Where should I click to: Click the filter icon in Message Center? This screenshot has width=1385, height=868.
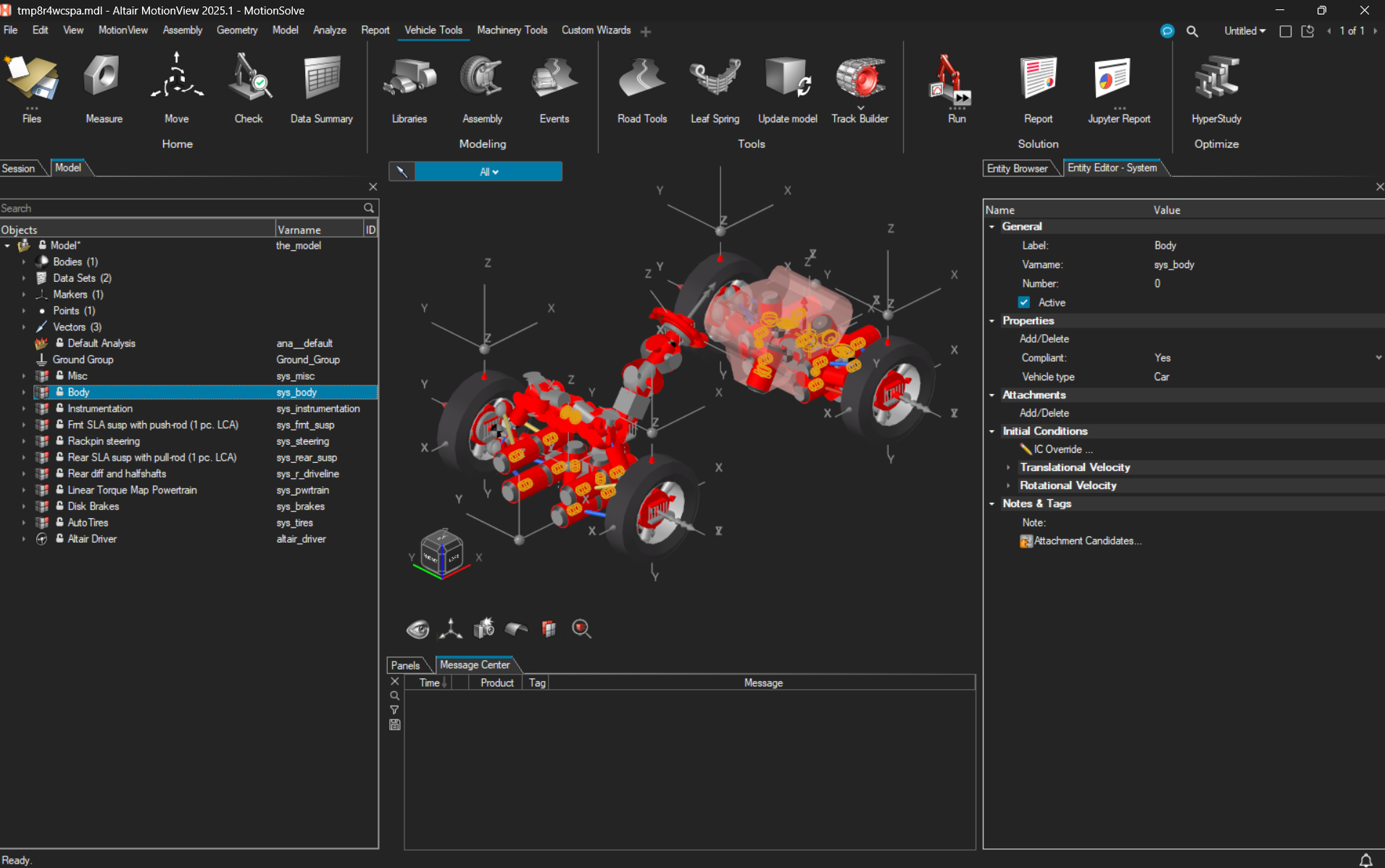(395, 710)
